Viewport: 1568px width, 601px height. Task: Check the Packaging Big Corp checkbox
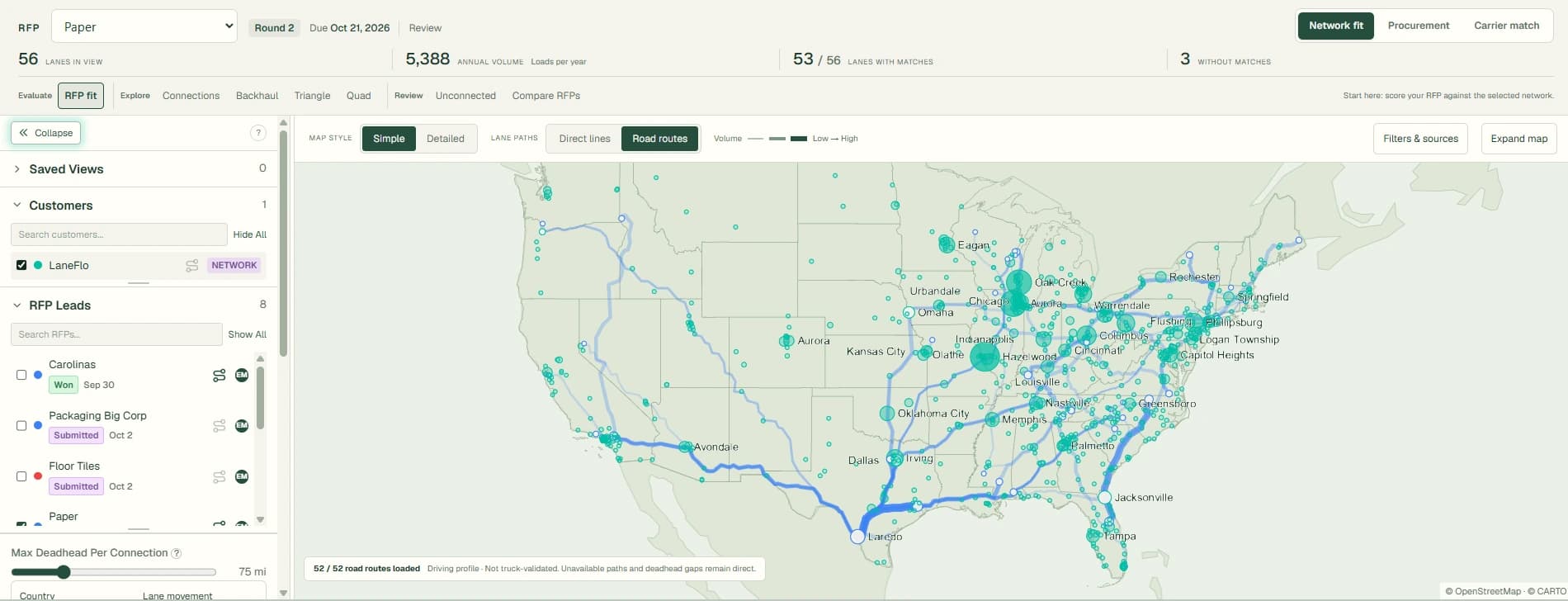tap(21, 426)
